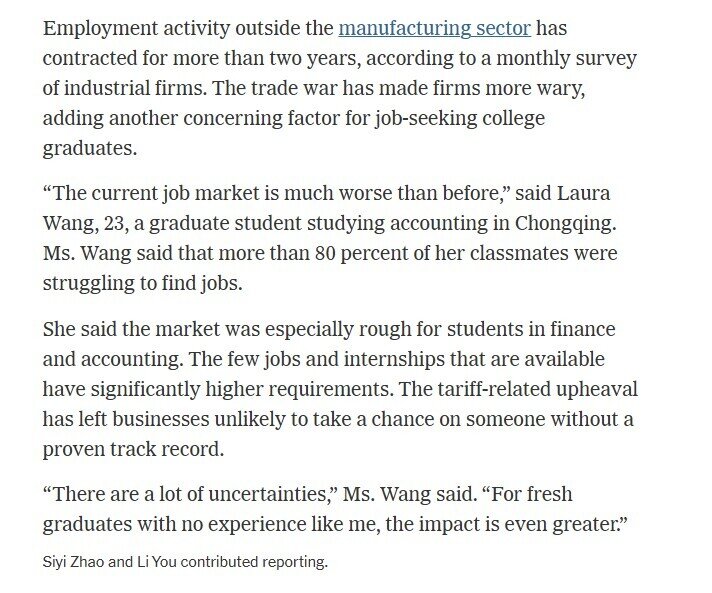
Task: Click the sentence beginning 'She said the market'
Action: pyautogui.click(x=329, y=344)
